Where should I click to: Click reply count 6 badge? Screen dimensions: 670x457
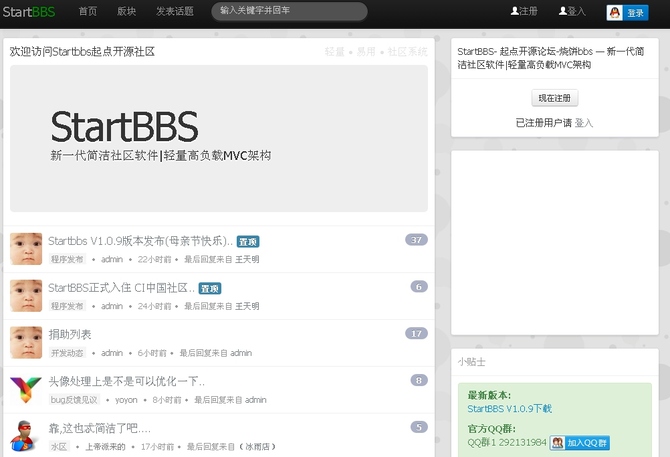tap(419, 287)
